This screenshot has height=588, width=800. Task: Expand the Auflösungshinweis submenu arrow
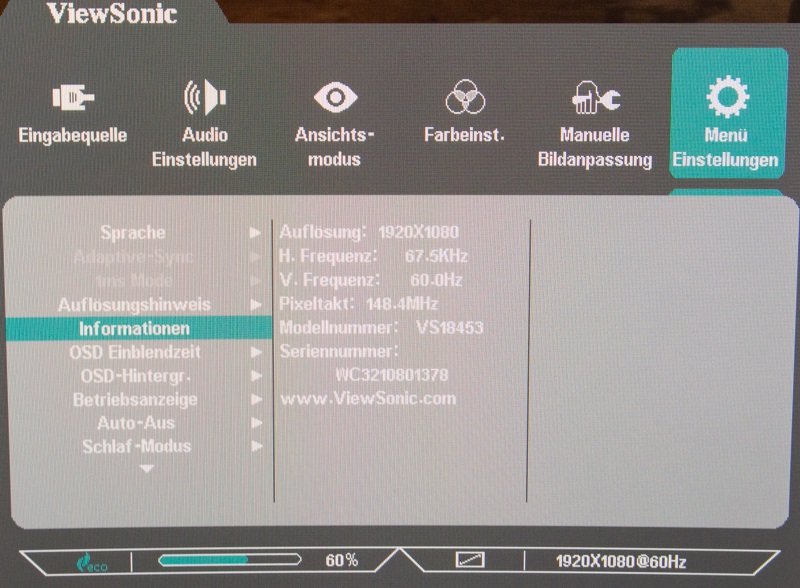click(x=256, y=305)
